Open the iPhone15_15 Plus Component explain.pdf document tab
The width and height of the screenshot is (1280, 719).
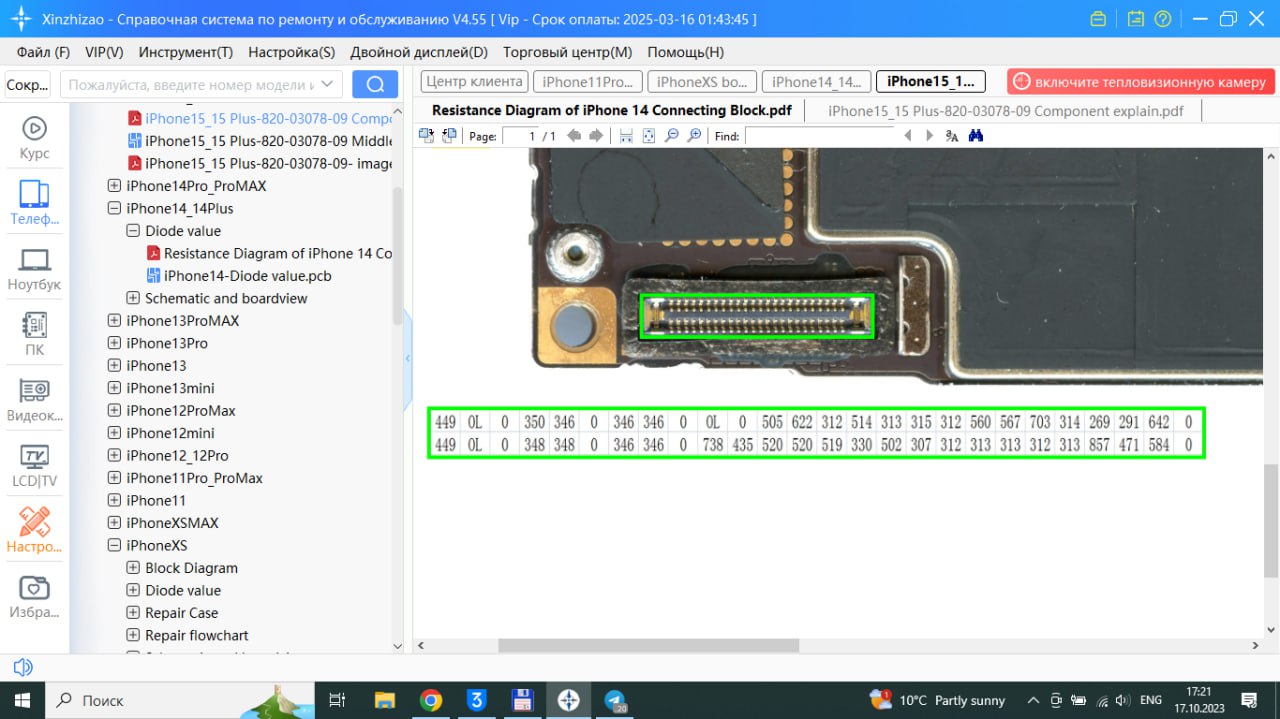point(1005,111)
